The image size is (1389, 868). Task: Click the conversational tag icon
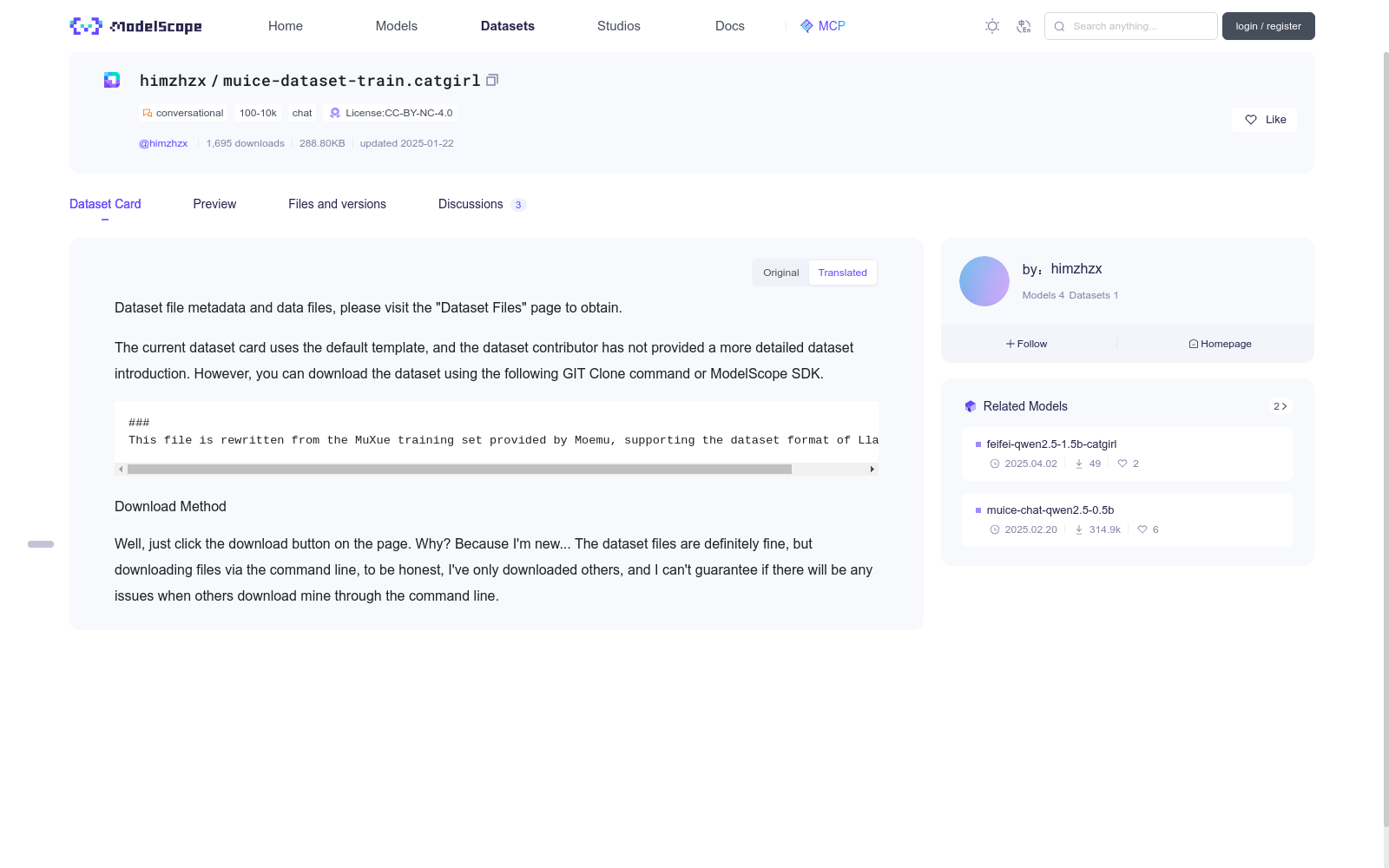(148, 113)
